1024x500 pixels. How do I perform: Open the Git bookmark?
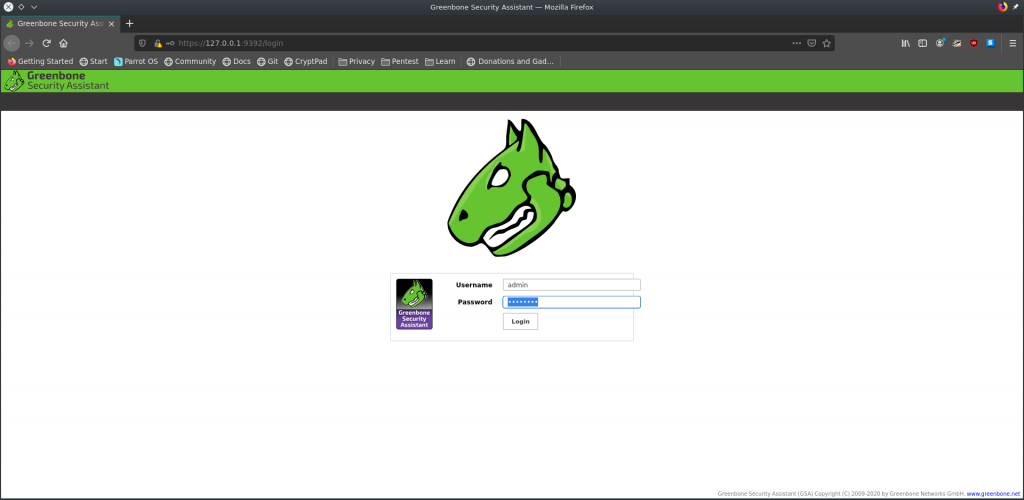pyautogui.click(x=268, y=61)
